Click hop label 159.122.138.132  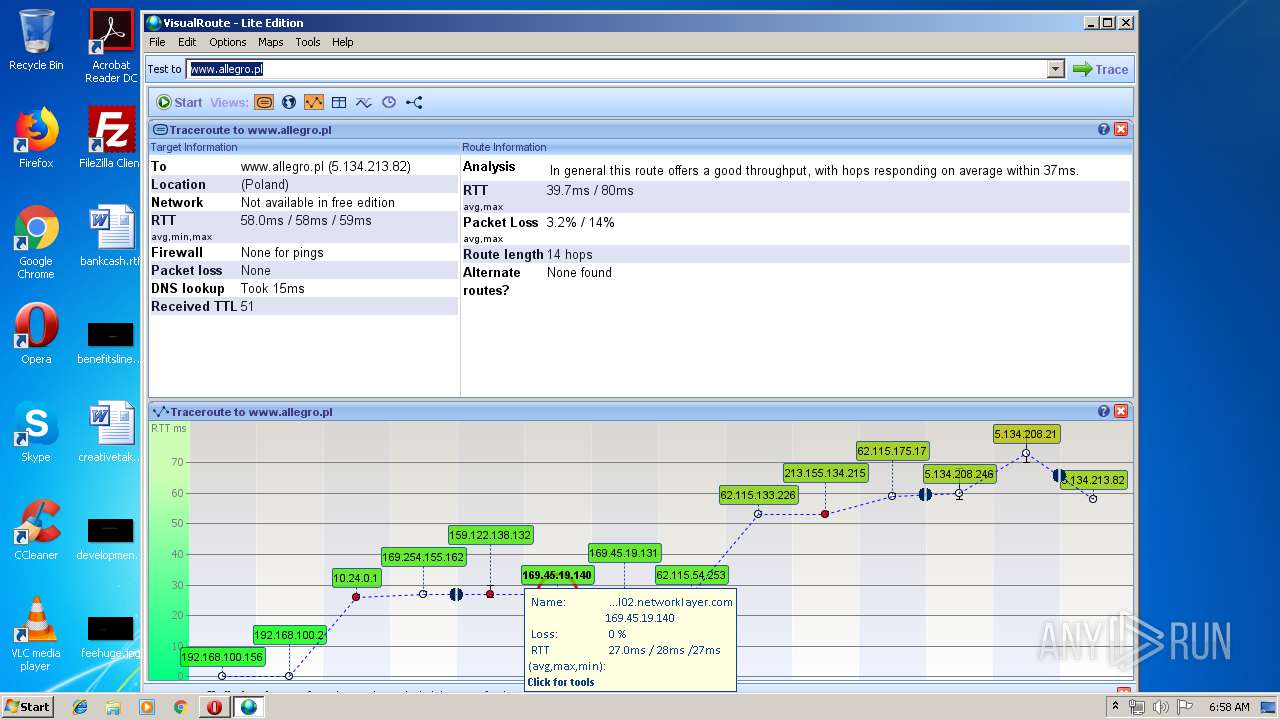[x=490, y=535]
